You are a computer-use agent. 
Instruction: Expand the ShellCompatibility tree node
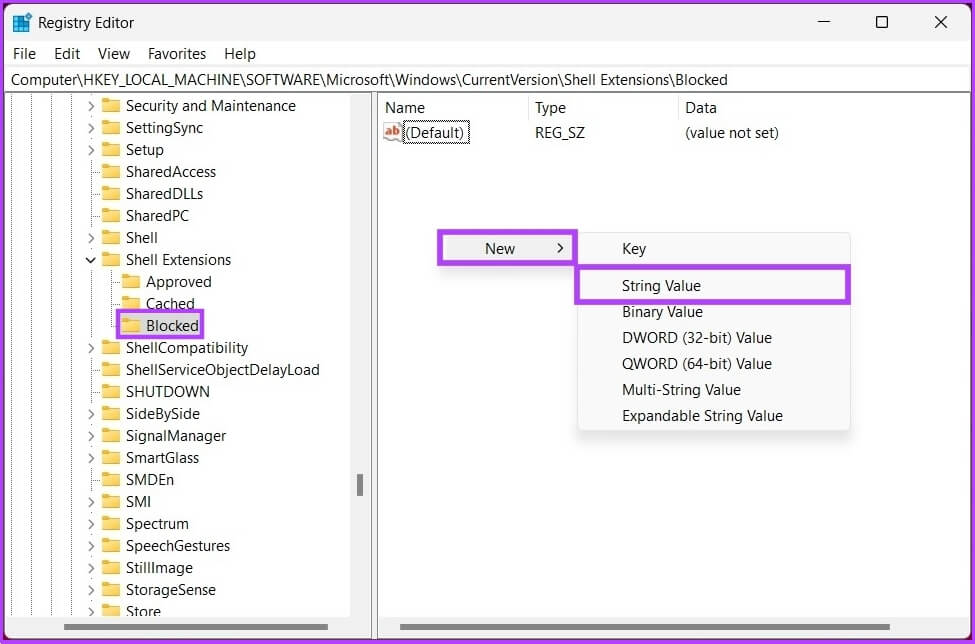91,347
